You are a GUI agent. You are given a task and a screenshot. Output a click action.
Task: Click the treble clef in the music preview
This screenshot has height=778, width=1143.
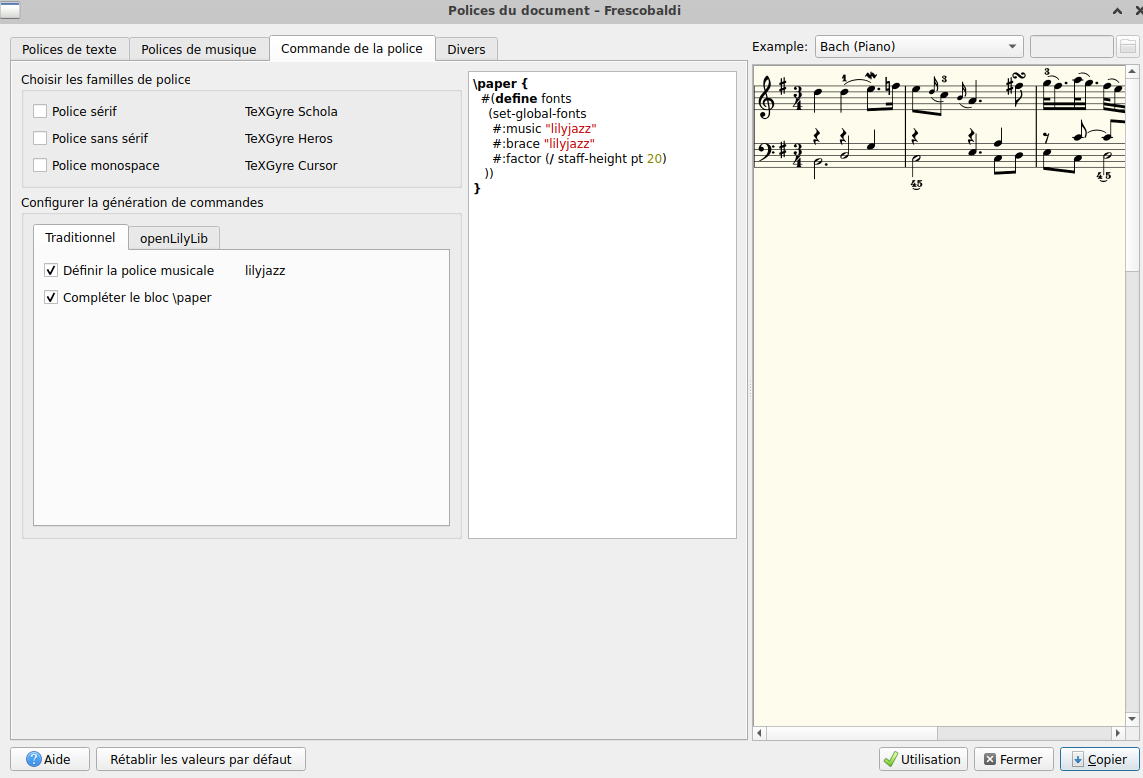(766, 98)
